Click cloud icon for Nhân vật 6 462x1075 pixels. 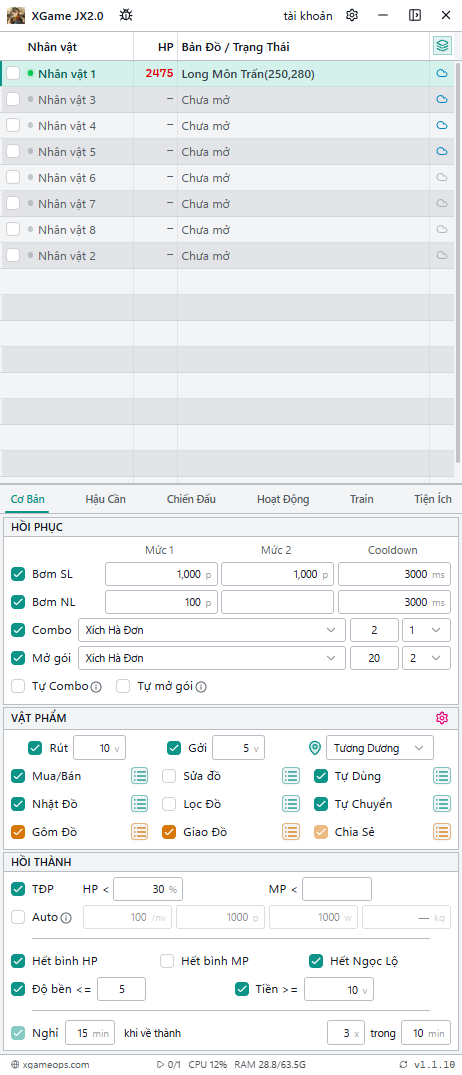pyautogui.click(x=442, y=178)
